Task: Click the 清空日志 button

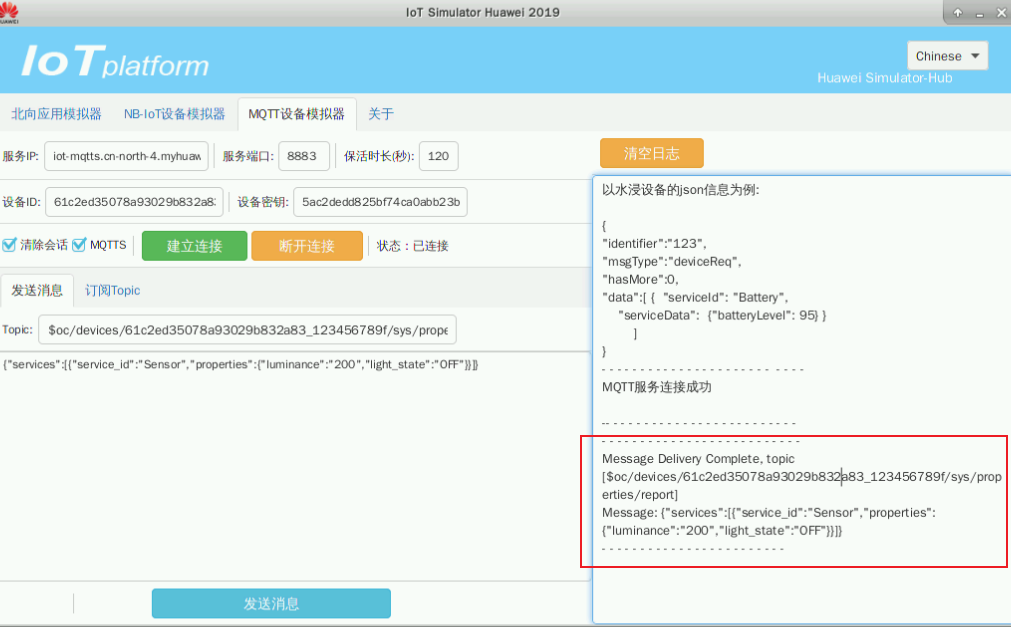Action: pos(651,153)
